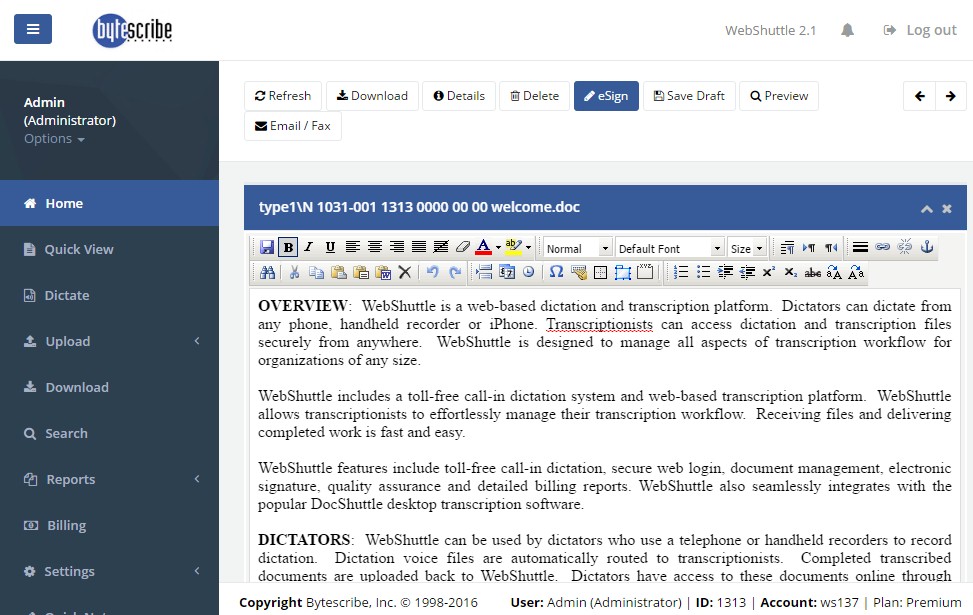Click the Find binoculars icon
973x615 pixels.
tap(267, 272)
